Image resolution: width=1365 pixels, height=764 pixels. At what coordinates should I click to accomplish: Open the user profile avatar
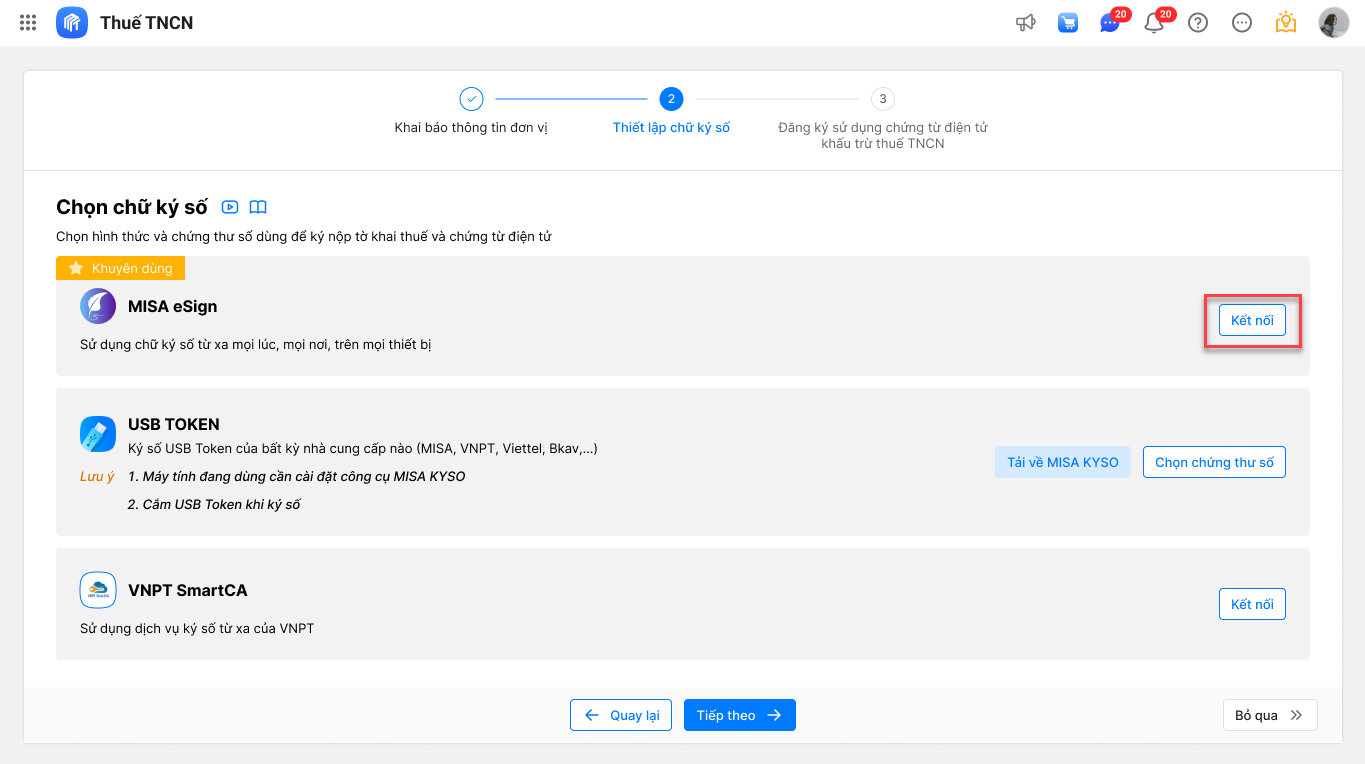[x=1334, y=22]
